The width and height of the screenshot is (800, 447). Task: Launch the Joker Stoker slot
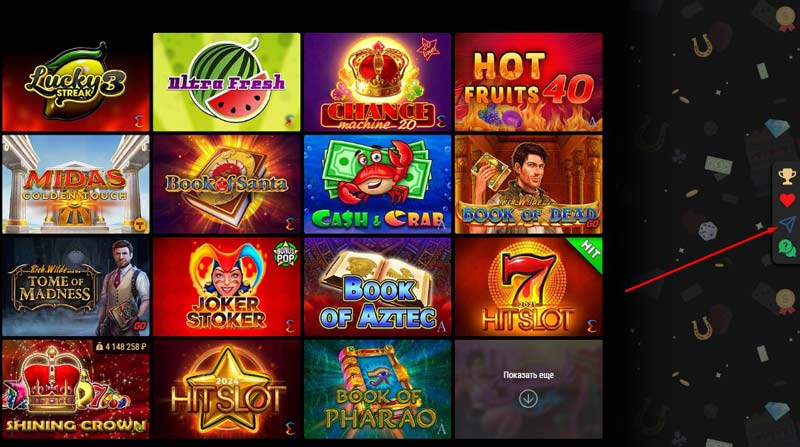pos(227,287)
